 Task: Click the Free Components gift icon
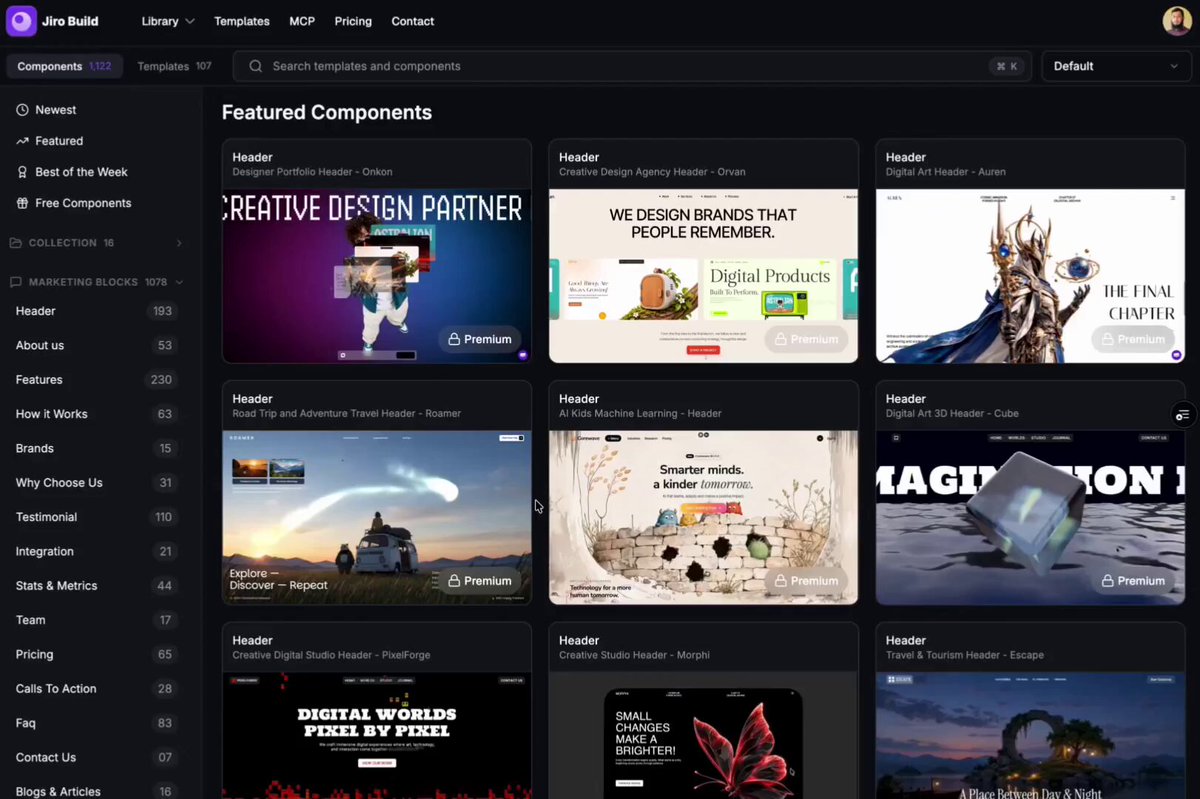pos(22,203)
